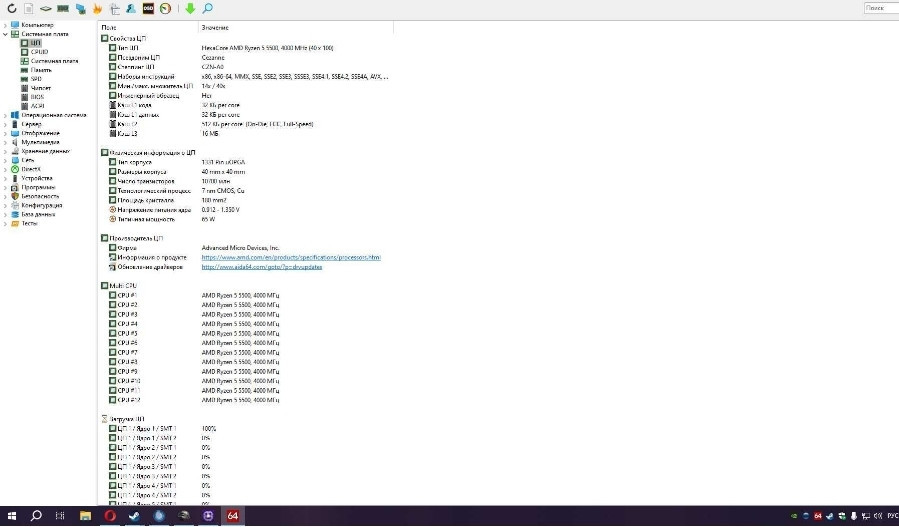Viewport: 899px width, 527px height.
Task: Click the Multi CPU group header
Action: pos(119,286)
